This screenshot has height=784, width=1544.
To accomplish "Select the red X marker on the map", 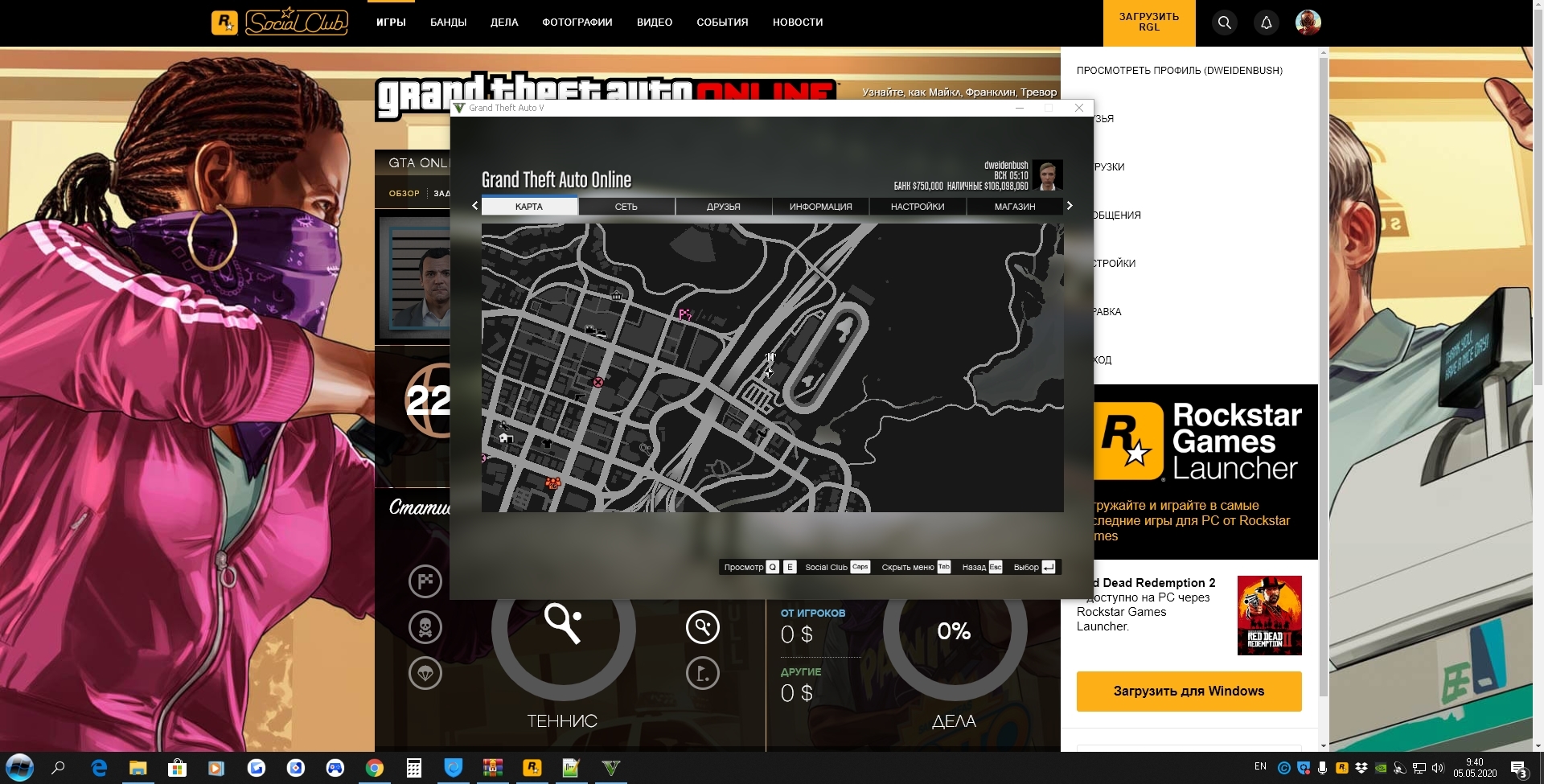I will coord(598,382).
